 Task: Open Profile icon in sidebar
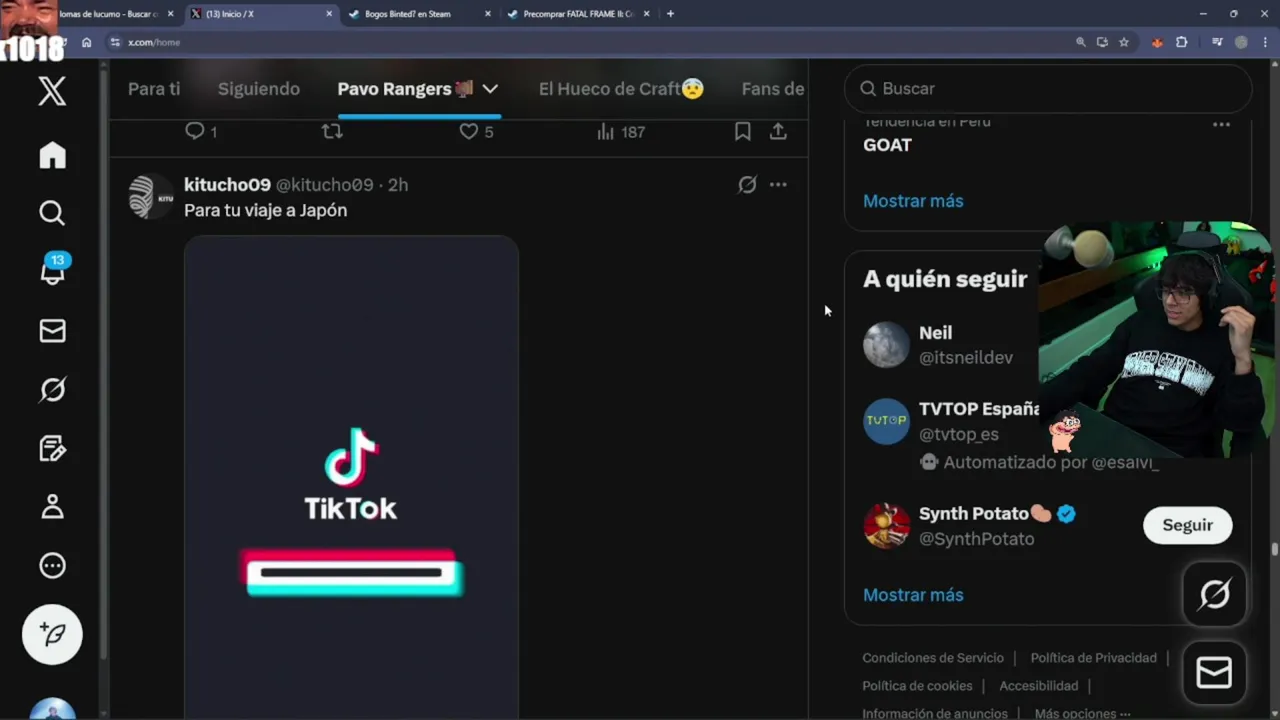52,507
